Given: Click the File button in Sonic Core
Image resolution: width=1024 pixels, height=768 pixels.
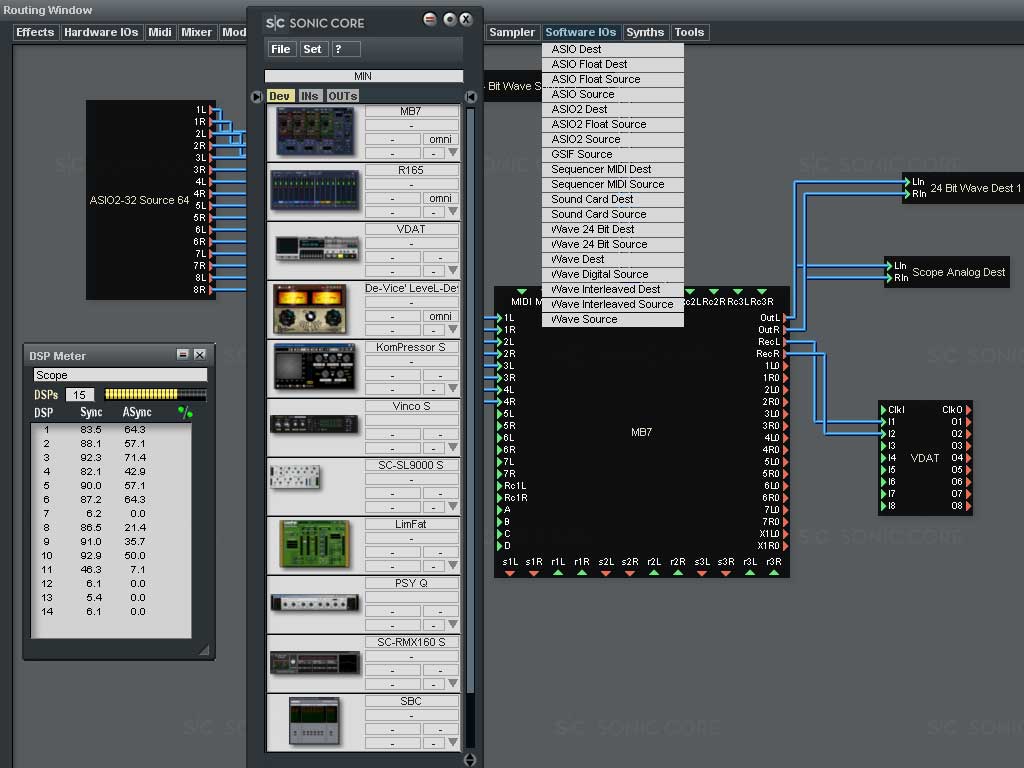Looking at the screenshot, I should pyautogui.click(x=281, y=49).
